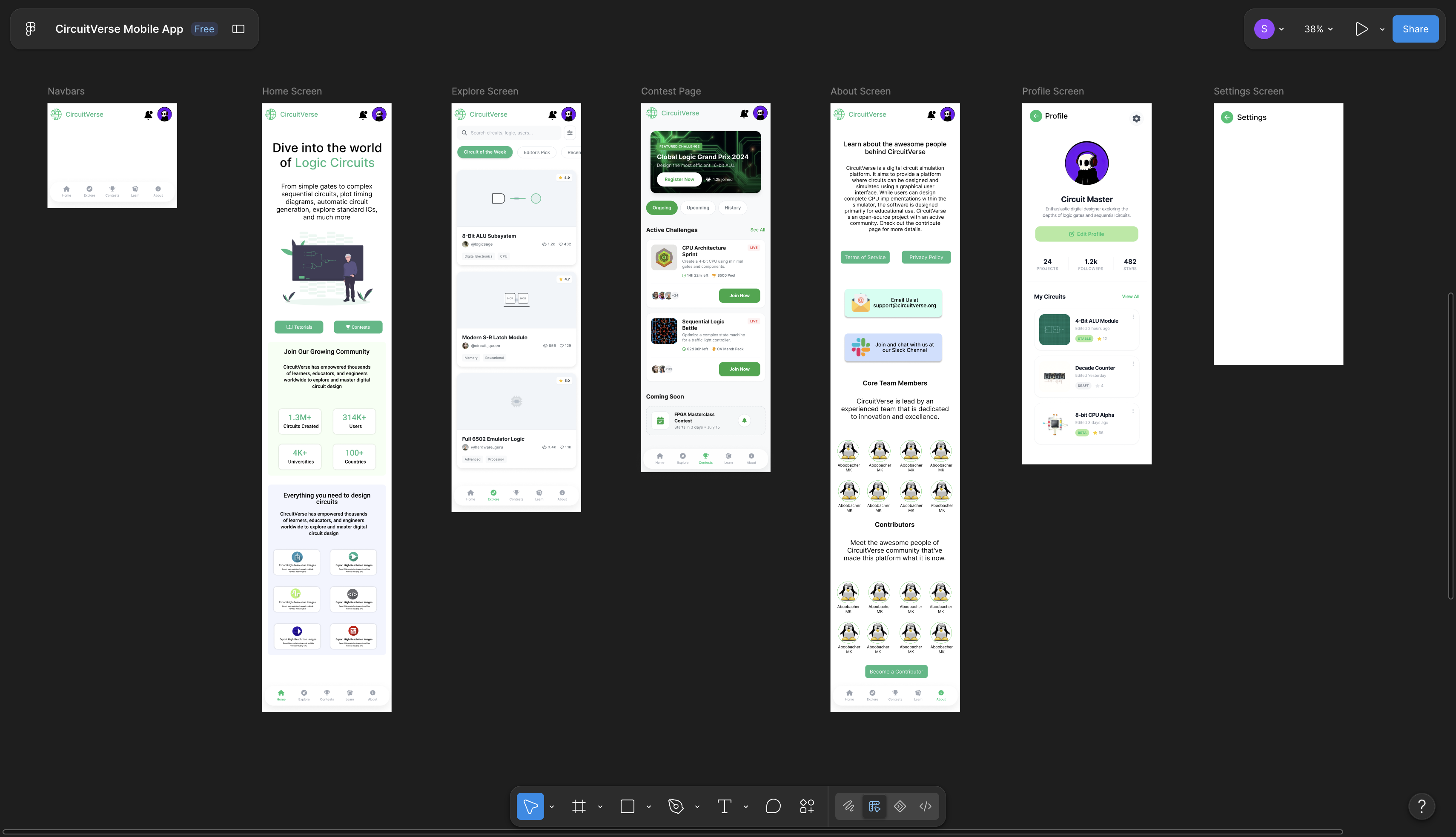
Task: Select the Rectangle shape tool
Action: (628, 806)
